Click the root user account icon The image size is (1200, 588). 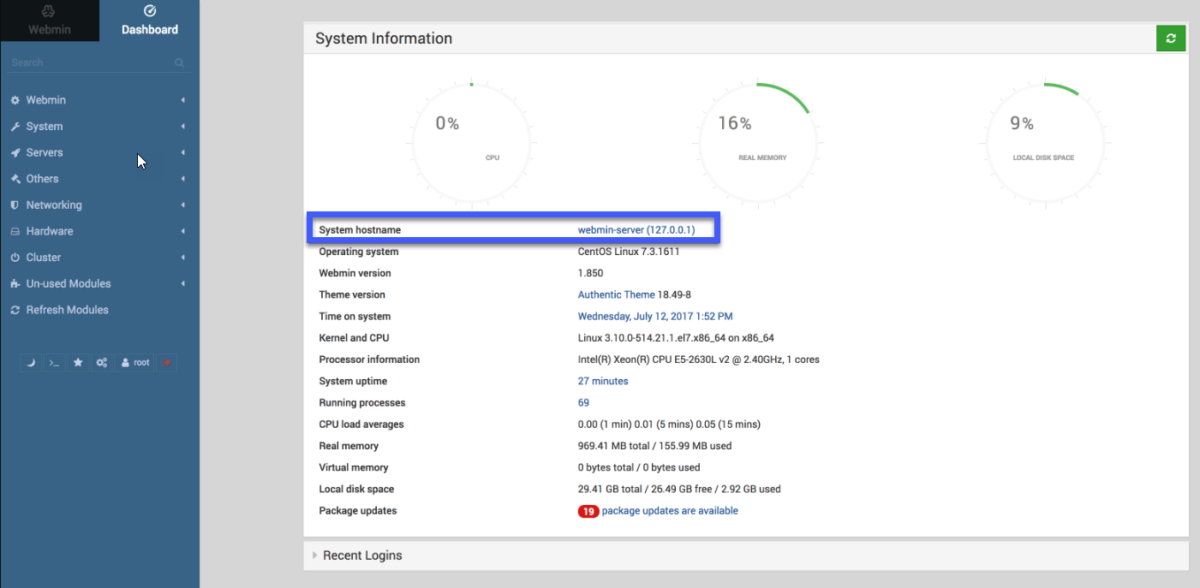pyautogui.click(x=130, y=362)
